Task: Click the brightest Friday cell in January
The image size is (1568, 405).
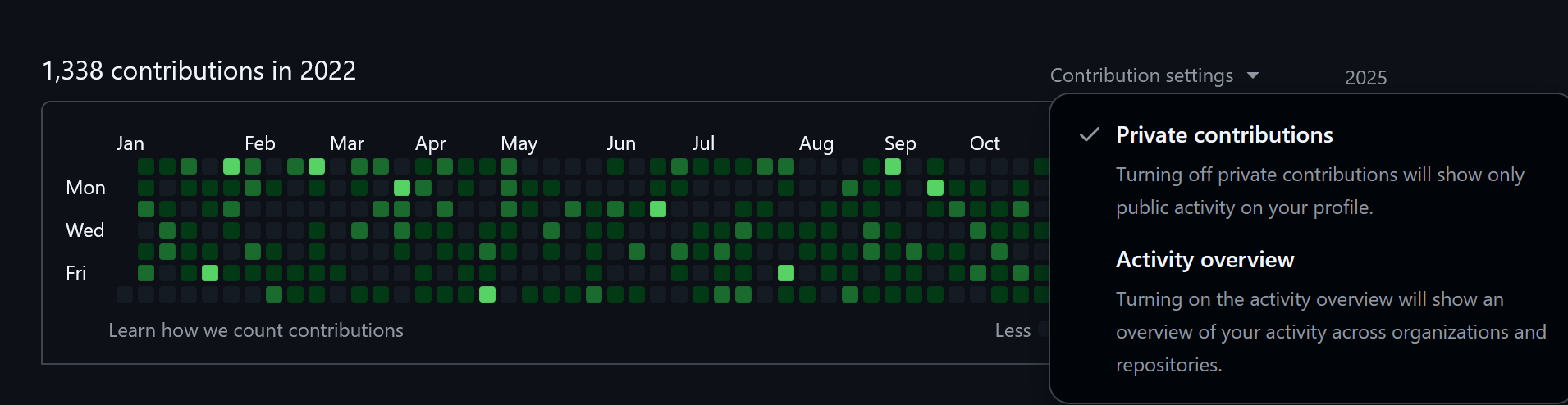Action: click(x=210, y=273)
